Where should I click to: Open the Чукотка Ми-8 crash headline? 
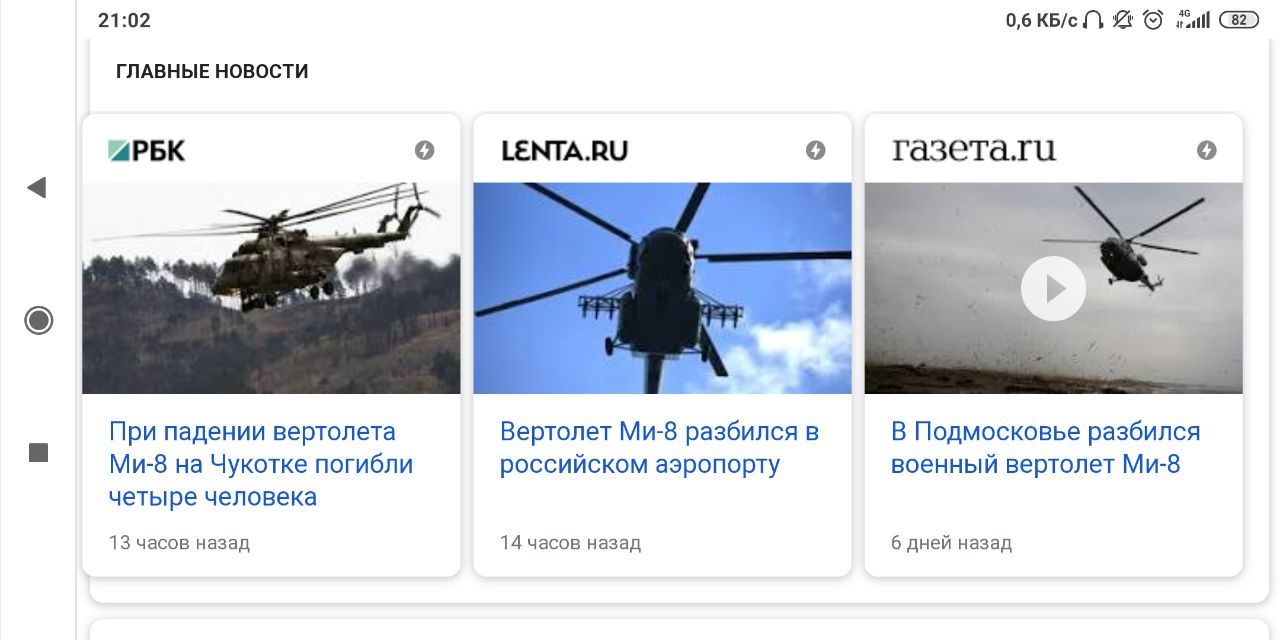[261, 464]
